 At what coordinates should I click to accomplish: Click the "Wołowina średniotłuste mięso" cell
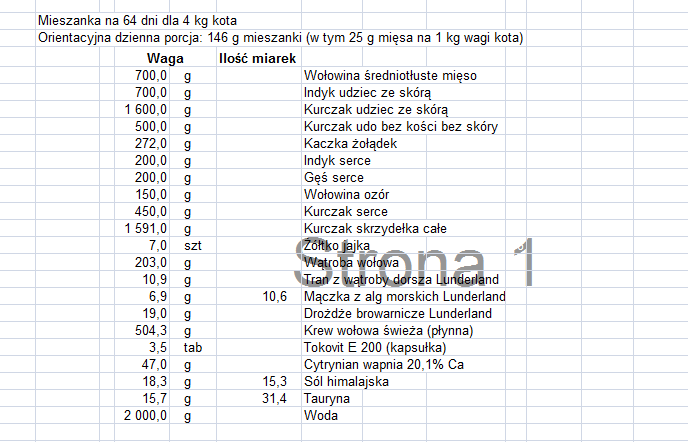click(x=390, y=75)
